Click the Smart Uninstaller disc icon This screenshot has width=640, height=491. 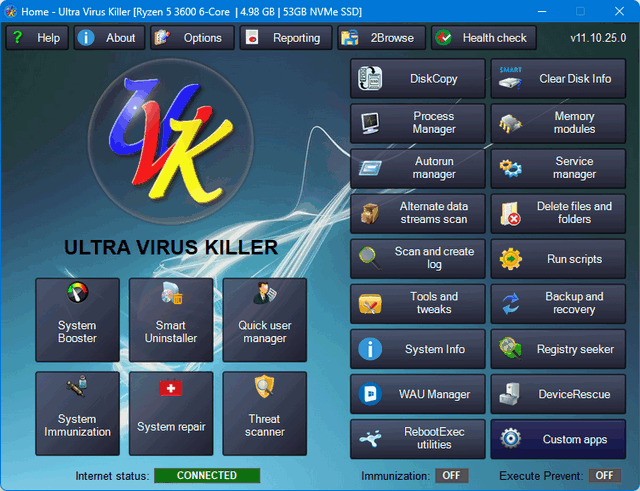tap(171, 293)
